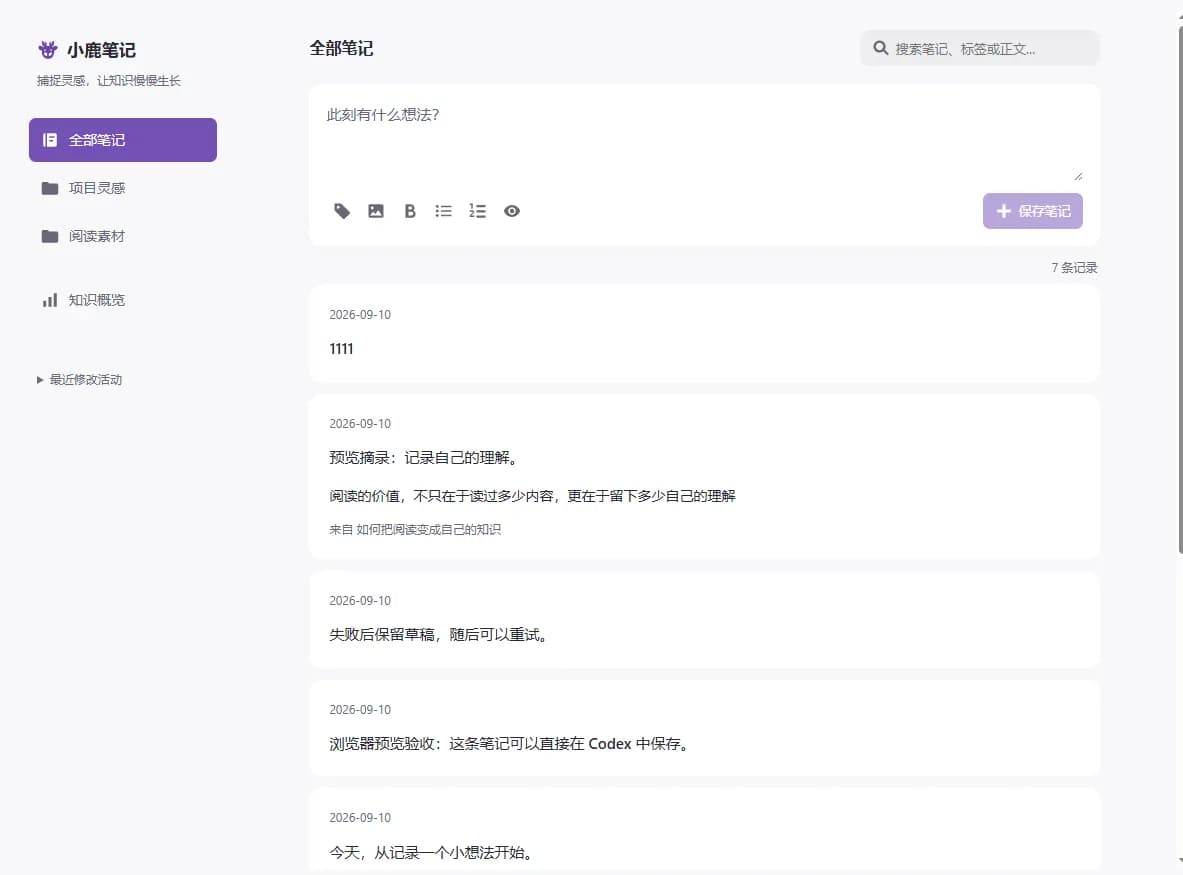Click the 7 条记录 count label
1183x875 pixels.
point(1074,268)
